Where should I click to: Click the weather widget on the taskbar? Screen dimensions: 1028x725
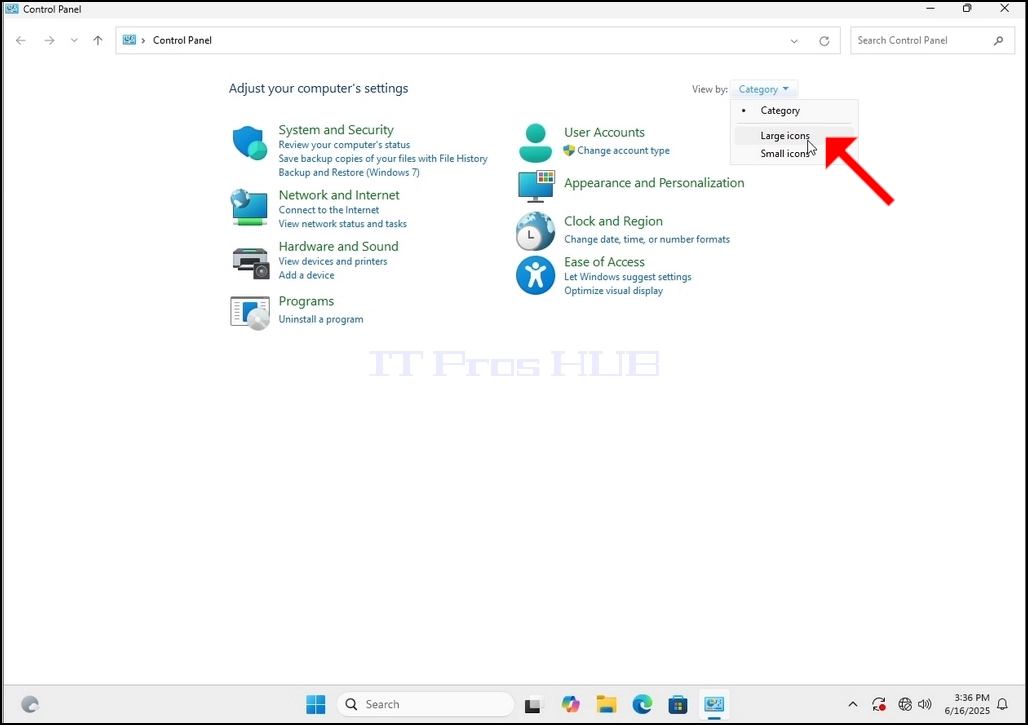point(30,704)
